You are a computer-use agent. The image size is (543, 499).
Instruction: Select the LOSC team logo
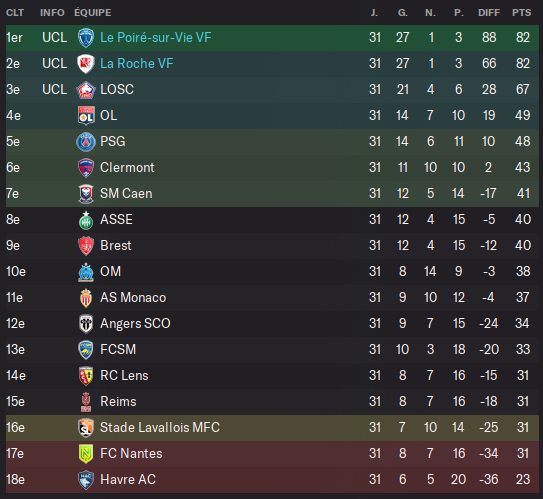pyautogui.click(x=86, y=90)
